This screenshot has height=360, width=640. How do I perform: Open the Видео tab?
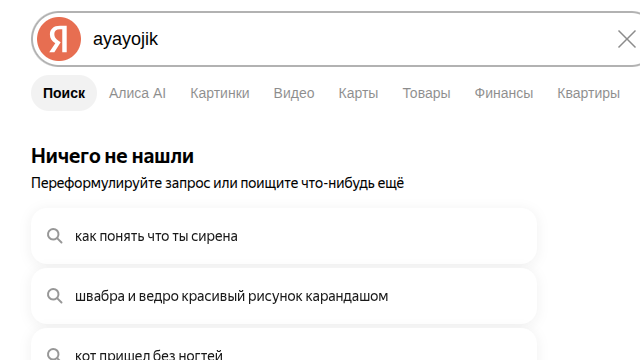(x=294, y=93)
